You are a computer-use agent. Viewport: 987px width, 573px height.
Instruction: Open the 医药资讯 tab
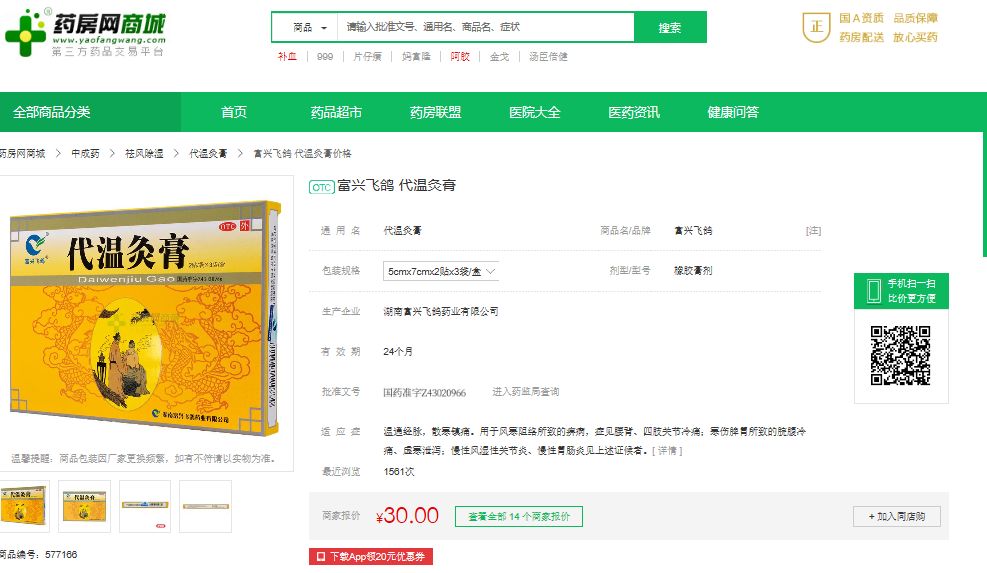634,112
